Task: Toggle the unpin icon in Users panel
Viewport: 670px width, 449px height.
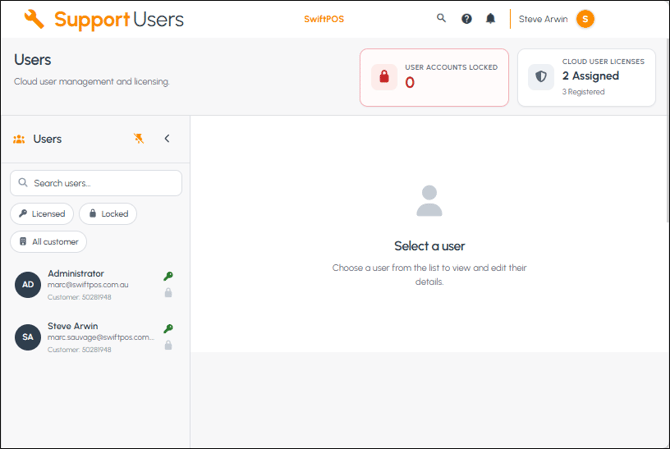Action: (x=139, y=138)
